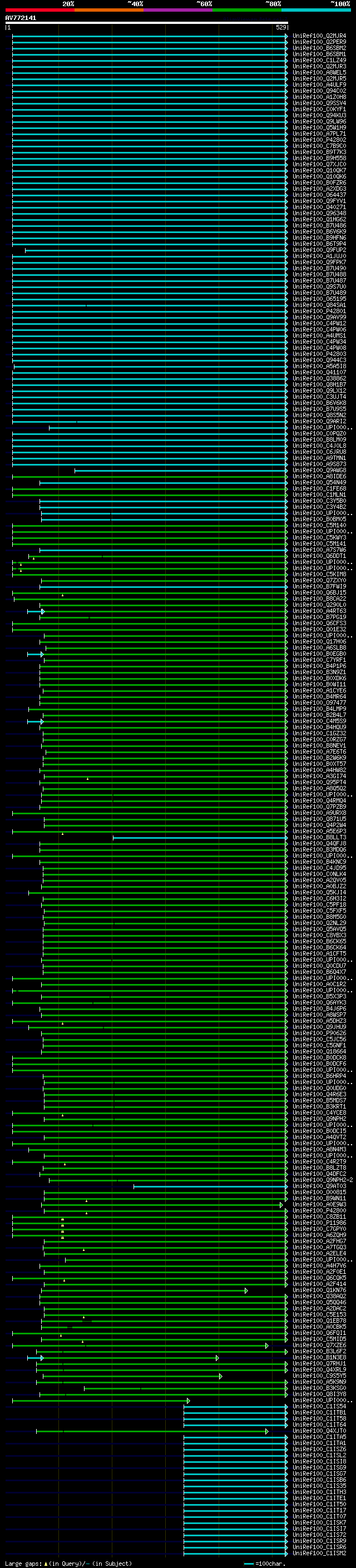356x1568 pixels.
Task: Select the UniRef100_A8IDE6 label
Action: click(319, 477)
